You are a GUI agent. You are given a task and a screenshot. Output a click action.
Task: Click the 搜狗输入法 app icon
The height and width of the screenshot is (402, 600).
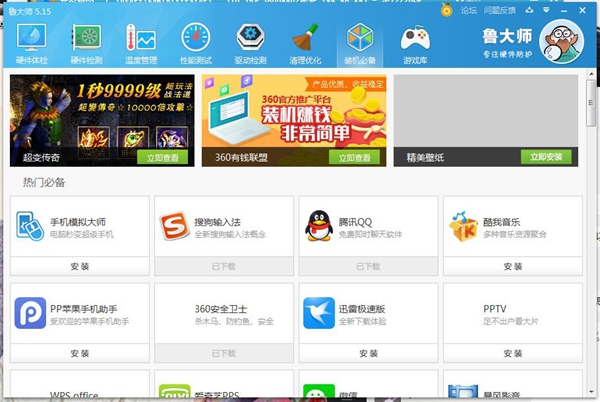(x=174, y=226)
